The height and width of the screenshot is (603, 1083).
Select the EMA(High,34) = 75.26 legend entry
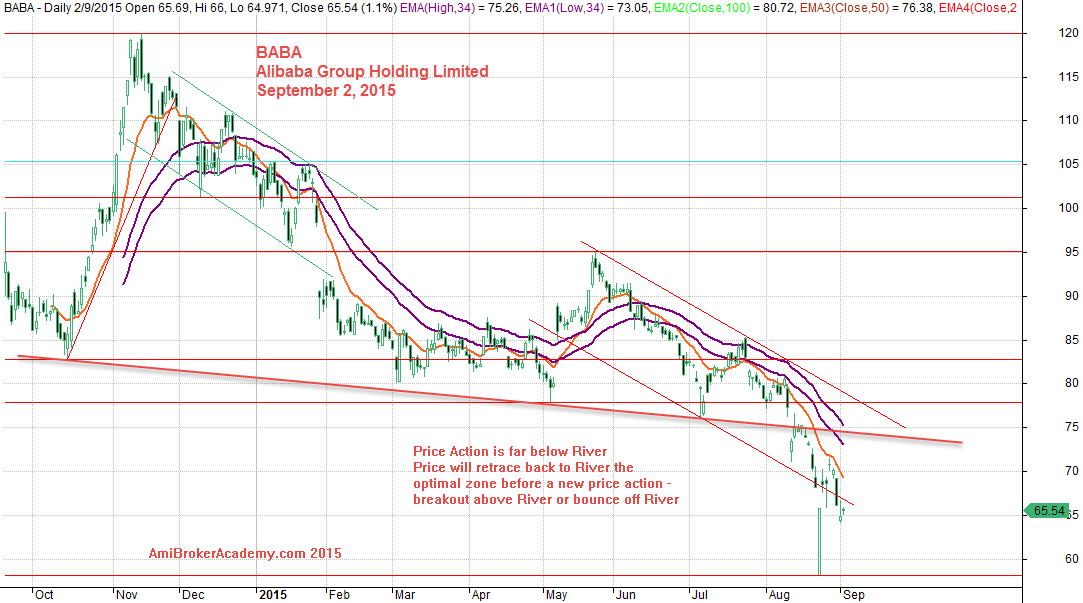point(461,8)
